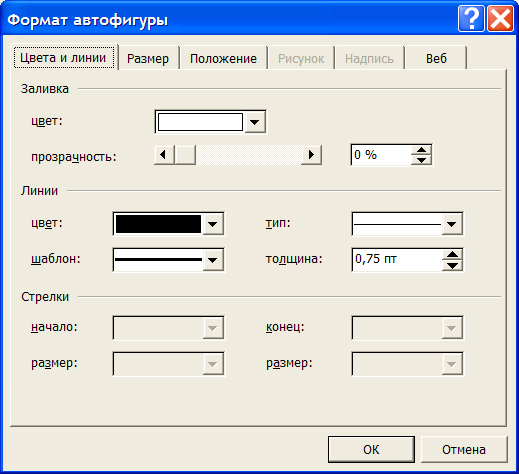Click the толщина 0,75 пт field
The image size is (519, 474).
point(397,259)
